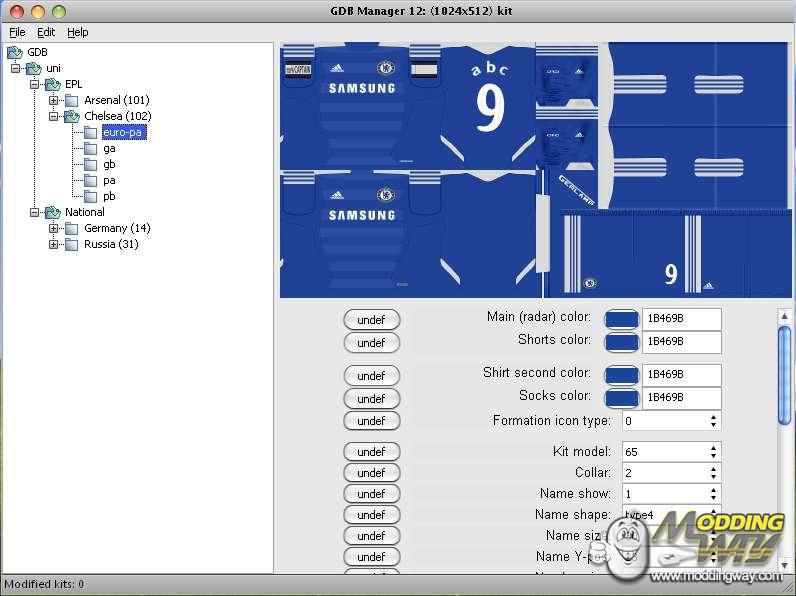Increase the Collar value with up arrow
This screenshot has width=796, height=596.
[713, 468]
